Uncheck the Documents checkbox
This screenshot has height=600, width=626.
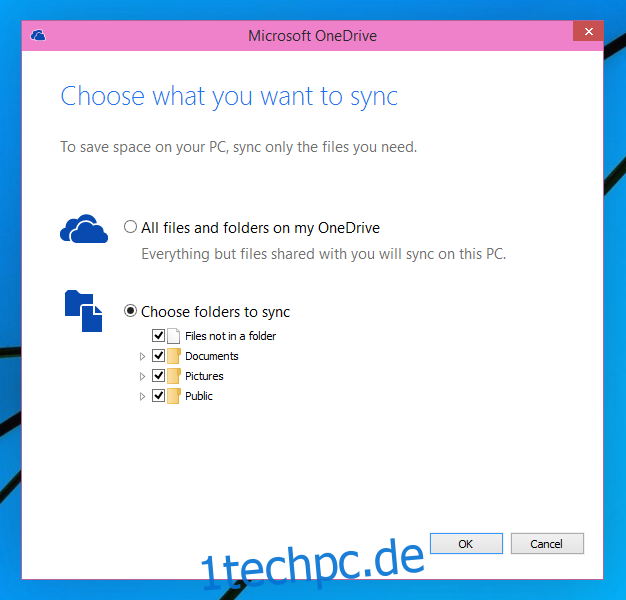[158, 355]
